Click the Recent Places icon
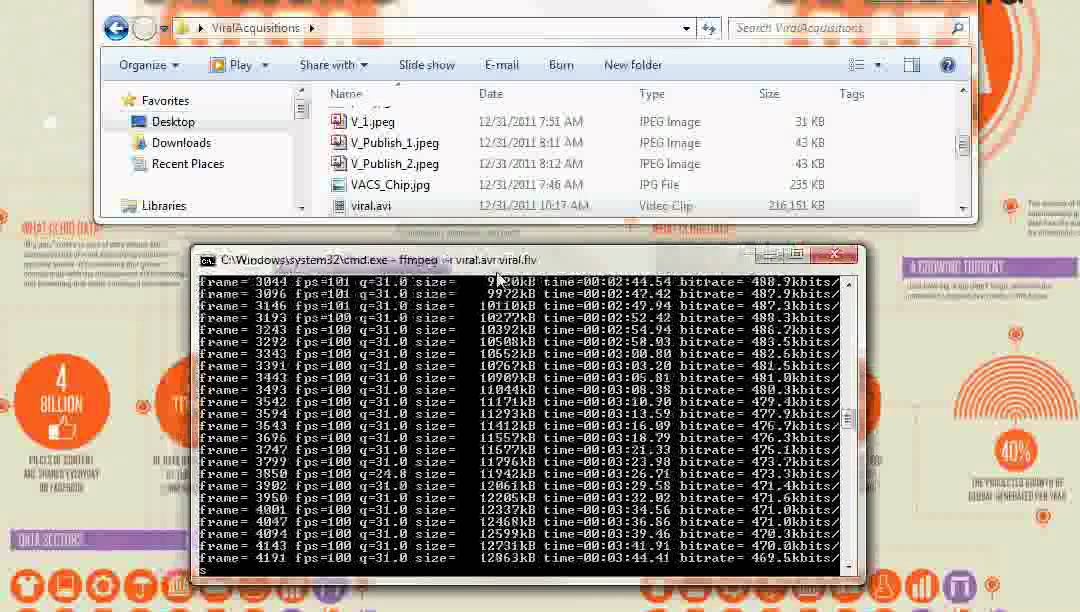The height and width of the screenshot is (612, 1080). 139,164
